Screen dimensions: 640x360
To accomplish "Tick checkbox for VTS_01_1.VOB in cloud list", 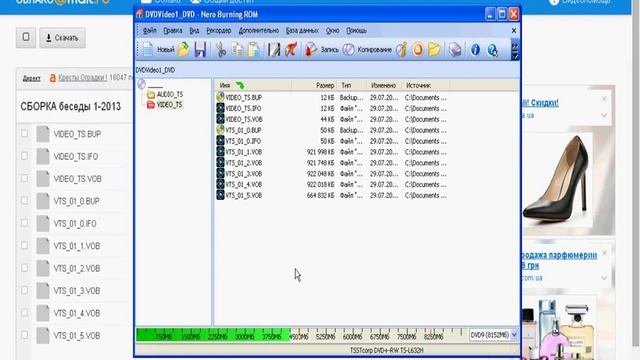I will pyautogui.click(x=24, y=245).
